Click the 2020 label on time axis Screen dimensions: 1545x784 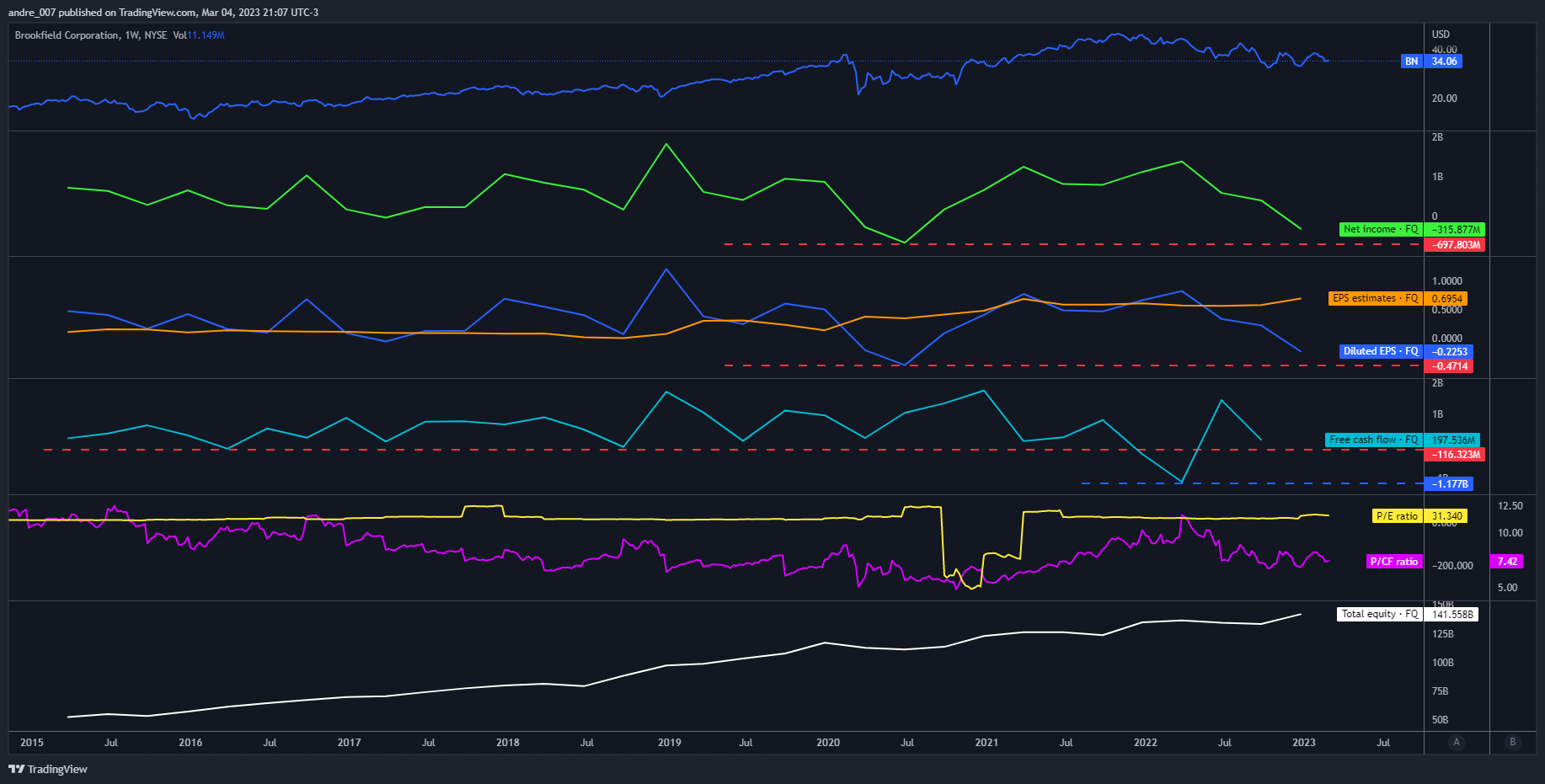click(828, 743)
